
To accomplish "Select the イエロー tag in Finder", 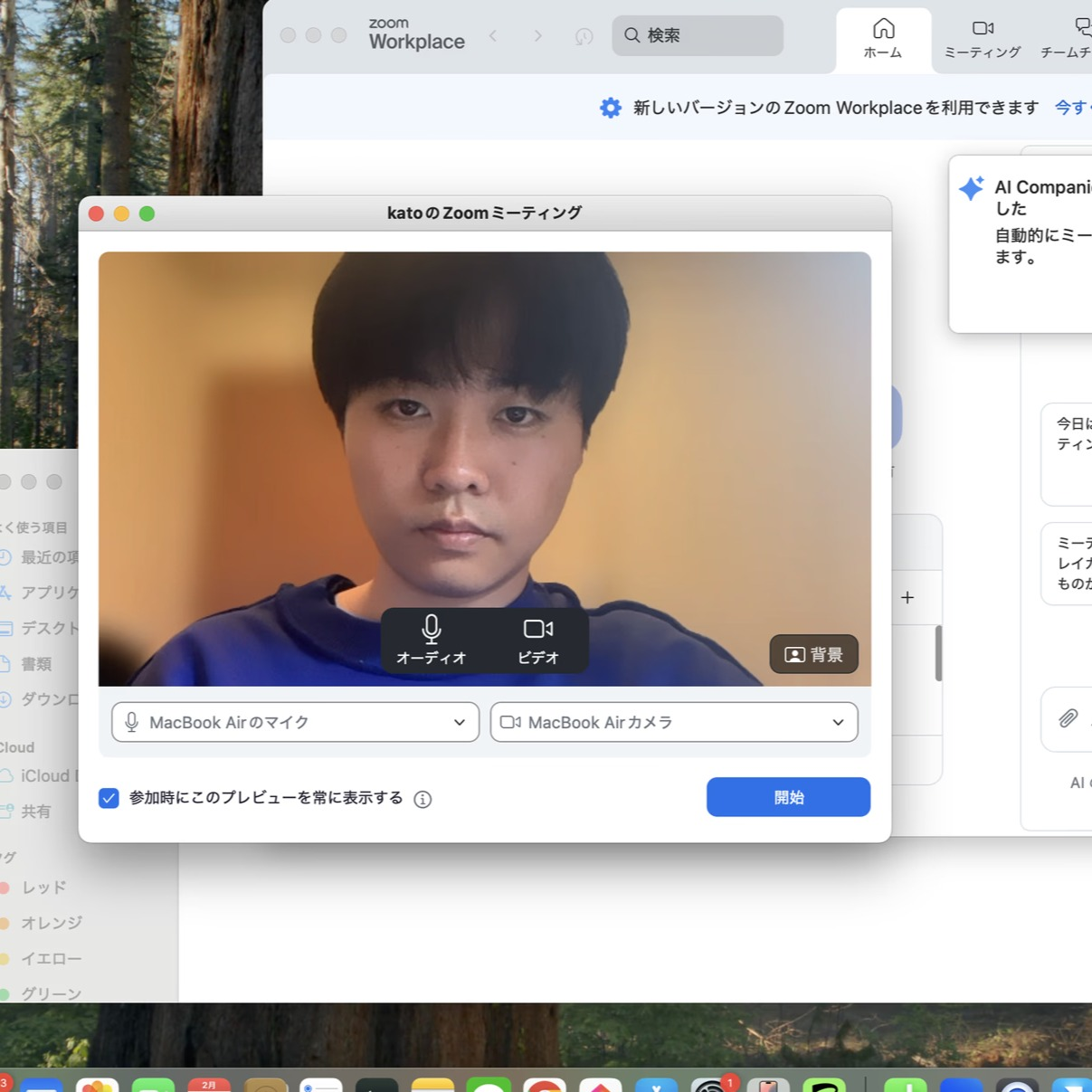I will coord(42,958).
